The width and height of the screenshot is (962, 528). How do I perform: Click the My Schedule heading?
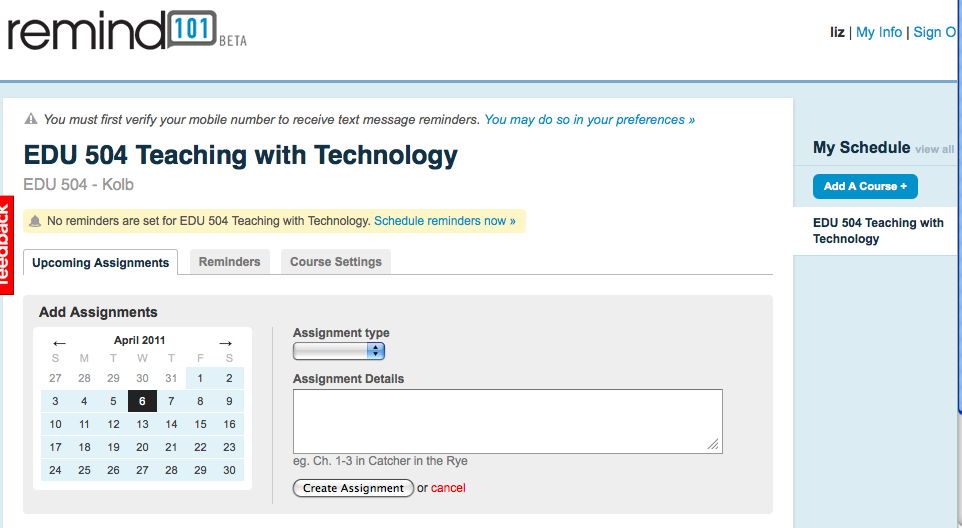pos(861,148)
